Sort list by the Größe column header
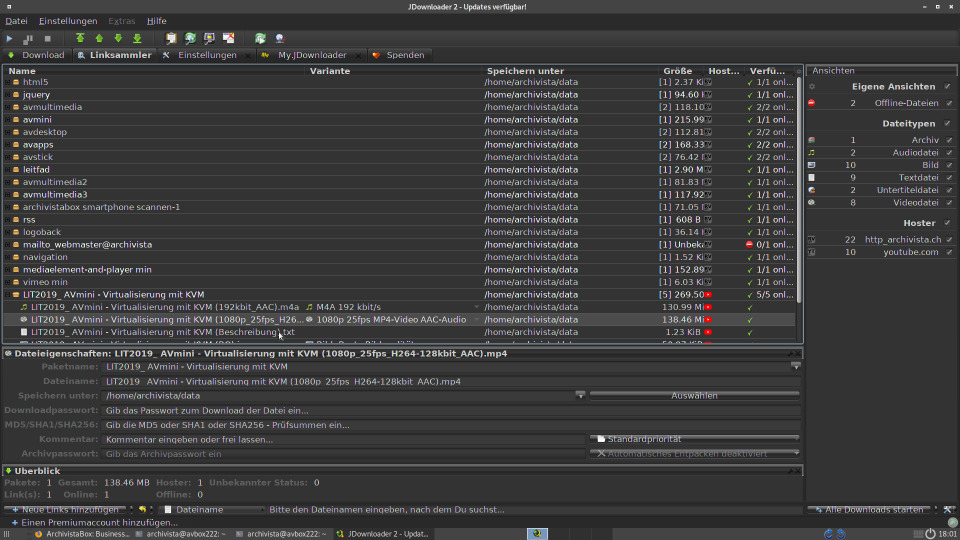The width and height of the screenshot is (960, 540). (x=677, y=71)
